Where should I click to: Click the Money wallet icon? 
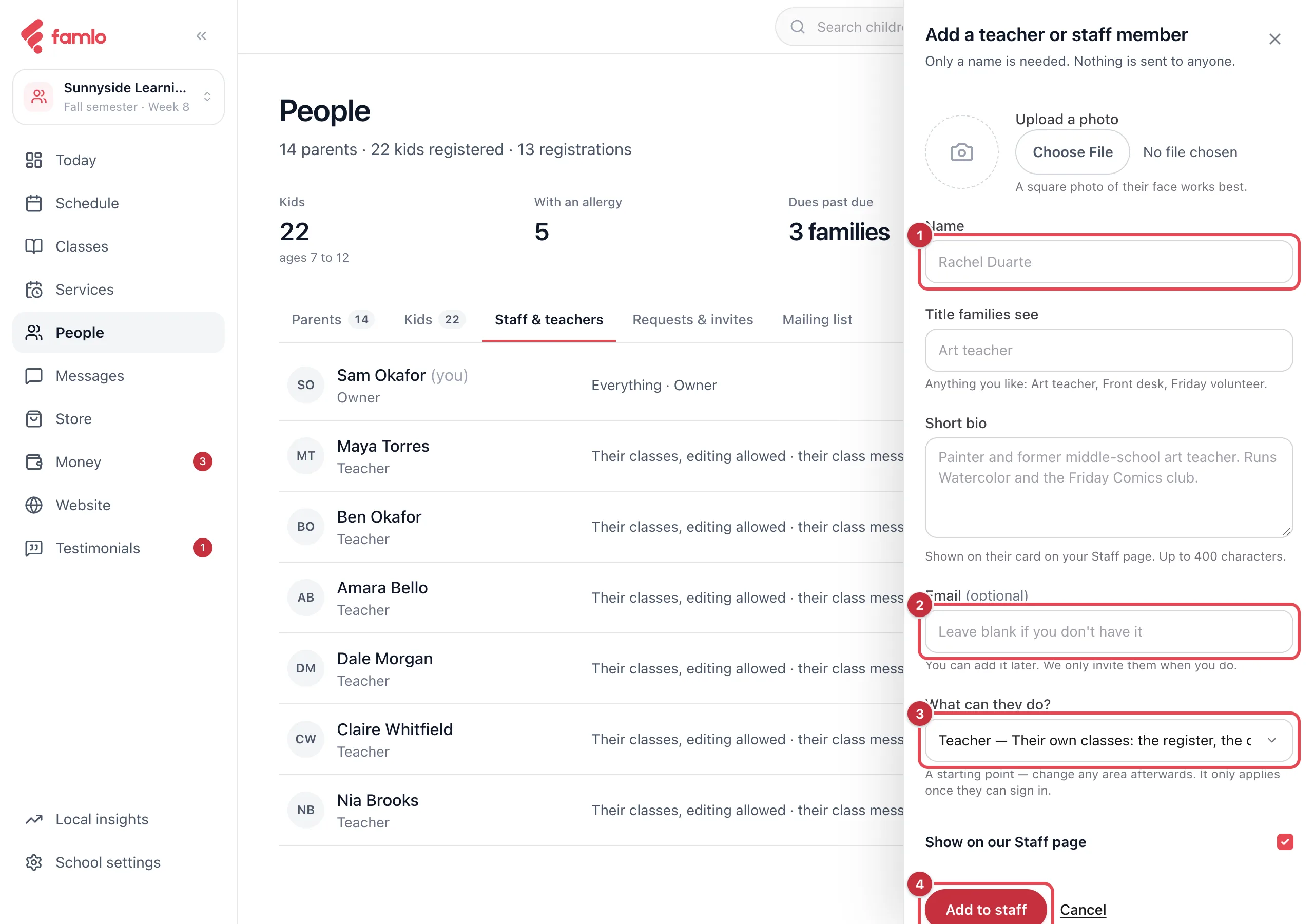coord(34,462)
